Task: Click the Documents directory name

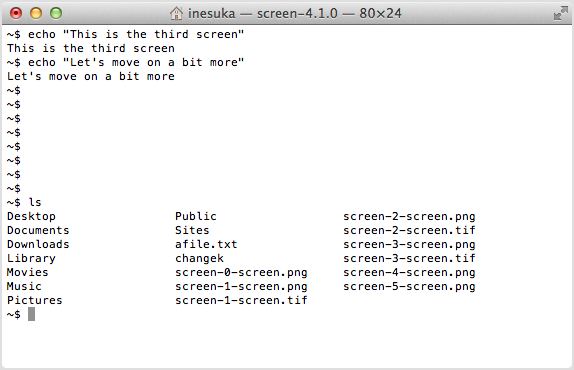Action: (x=38, y=230)
